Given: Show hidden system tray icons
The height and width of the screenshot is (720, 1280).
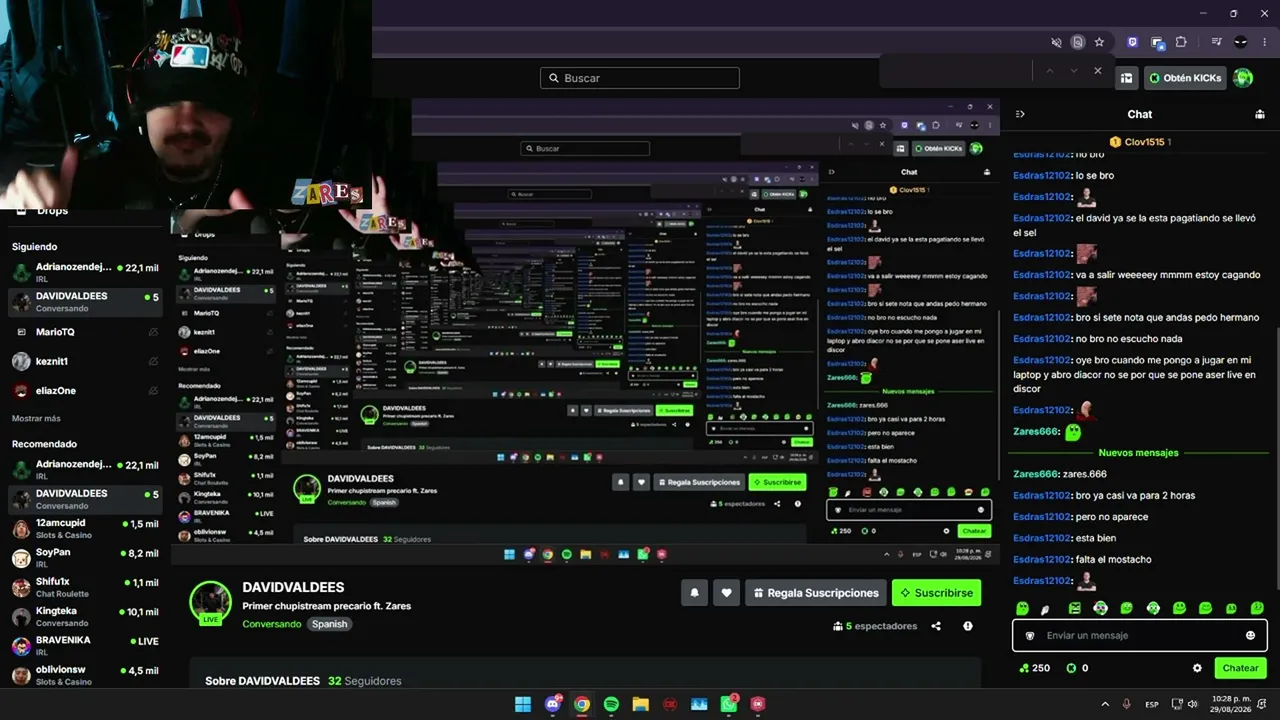Looking at the screenshot, I should coord(1105,704).
